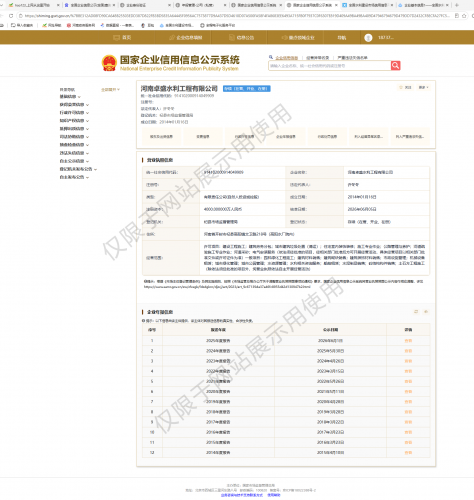Click the company title 河南卓盛水利工程有限公司
This screenshot has height=500, width=474.
179,89
